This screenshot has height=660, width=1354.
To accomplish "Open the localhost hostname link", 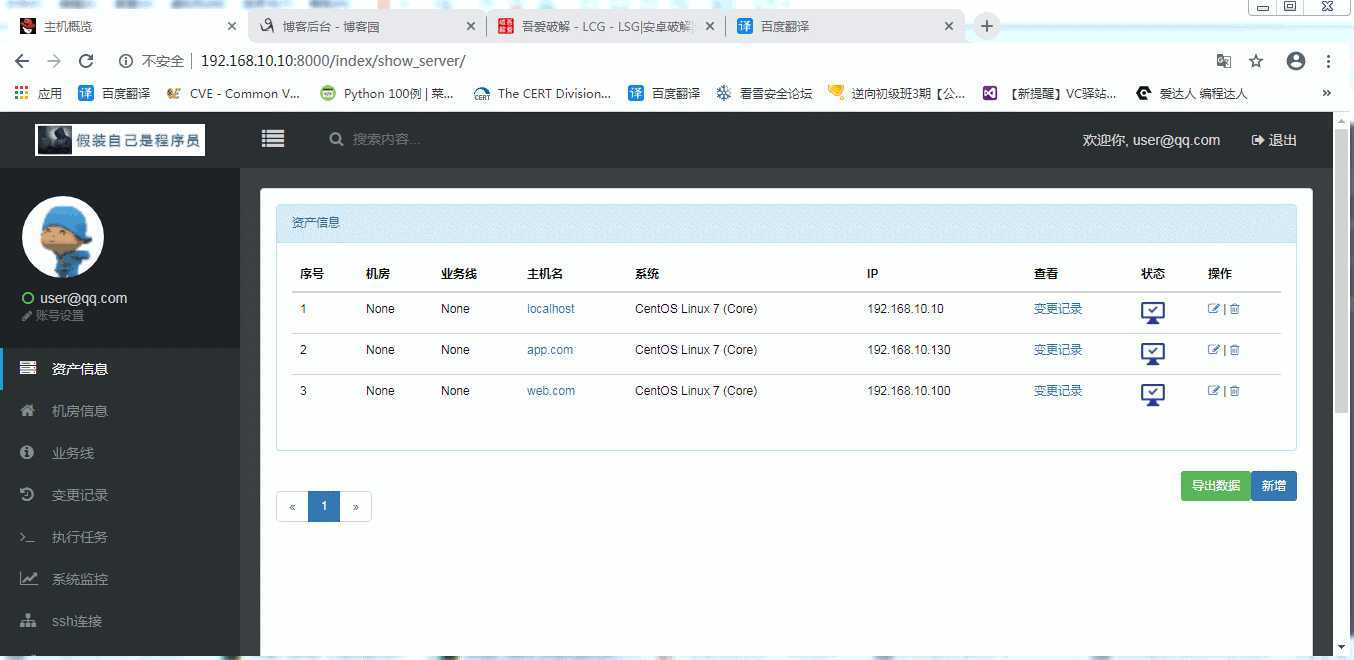I will [551, 309].
